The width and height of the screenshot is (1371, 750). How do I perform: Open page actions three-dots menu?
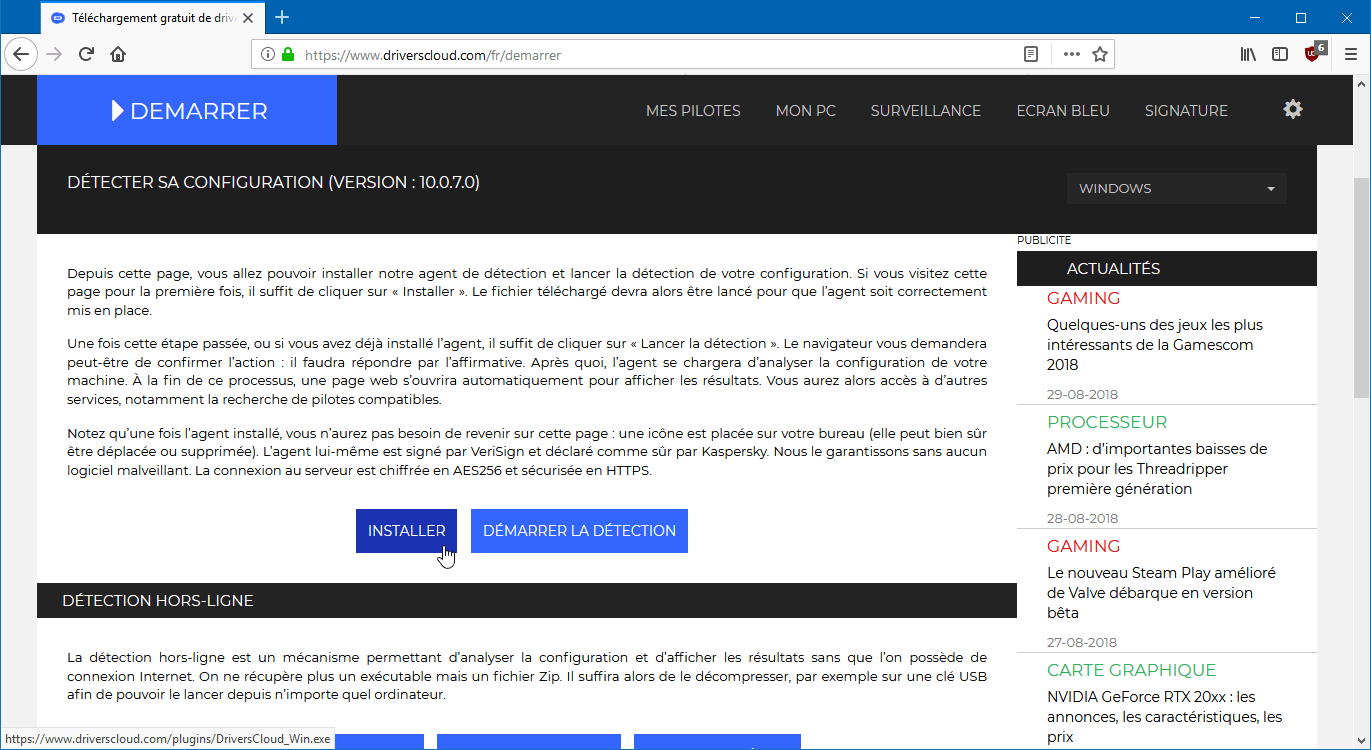click(x=1071, y=55)
